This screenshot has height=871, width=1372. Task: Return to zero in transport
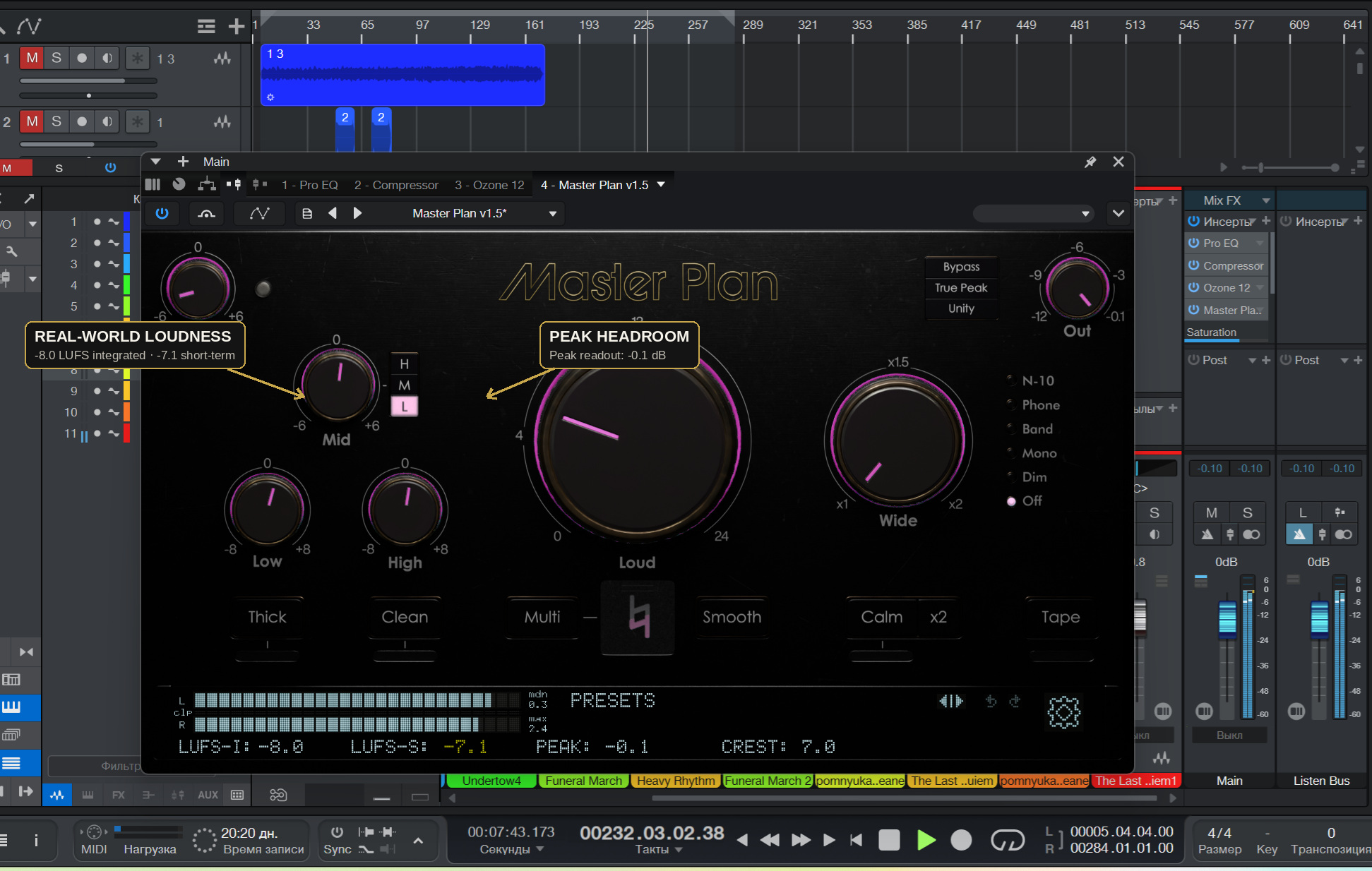857,840
